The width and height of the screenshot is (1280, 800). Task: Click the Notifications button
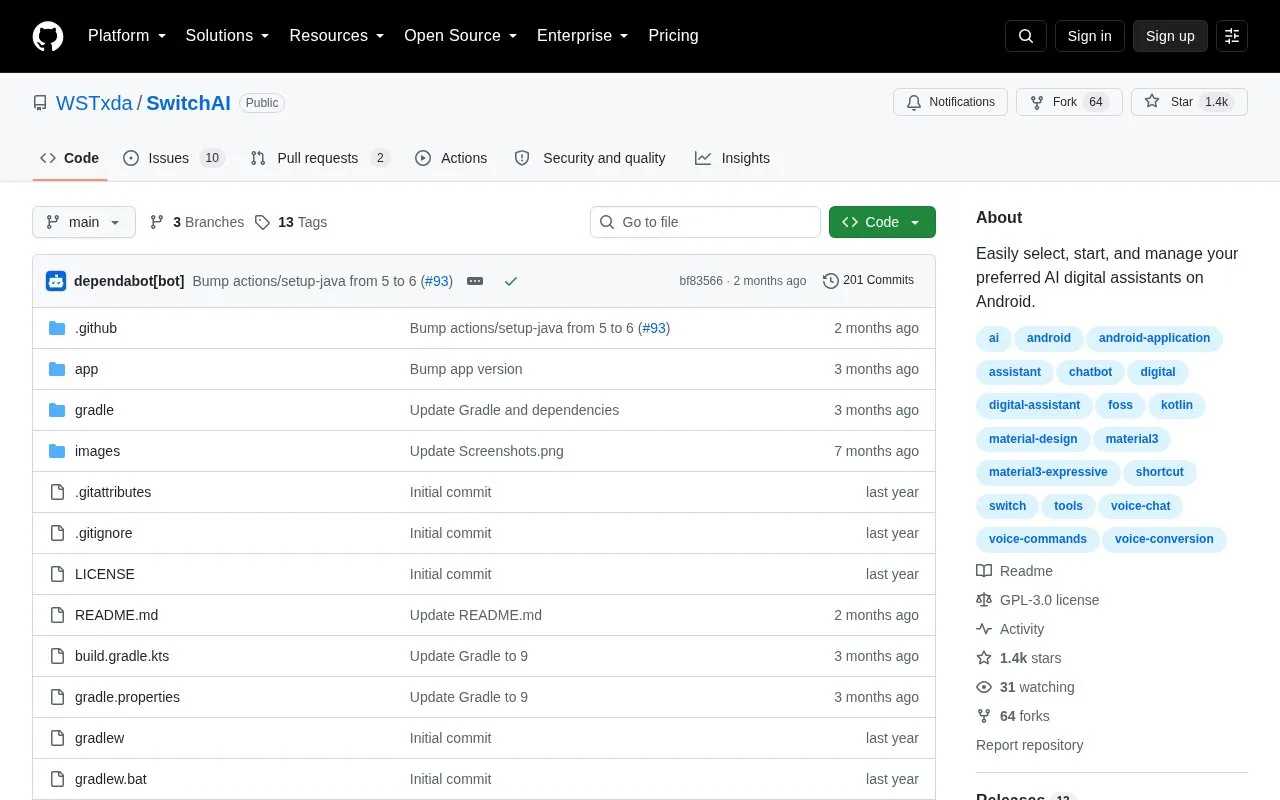coord(950,102)
